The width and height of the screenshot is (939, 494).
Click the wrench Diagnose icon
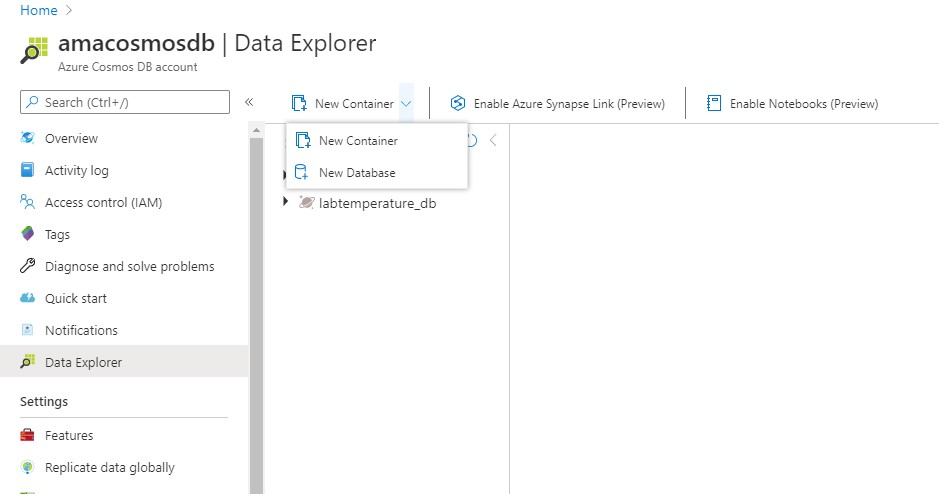click(28, 266)
